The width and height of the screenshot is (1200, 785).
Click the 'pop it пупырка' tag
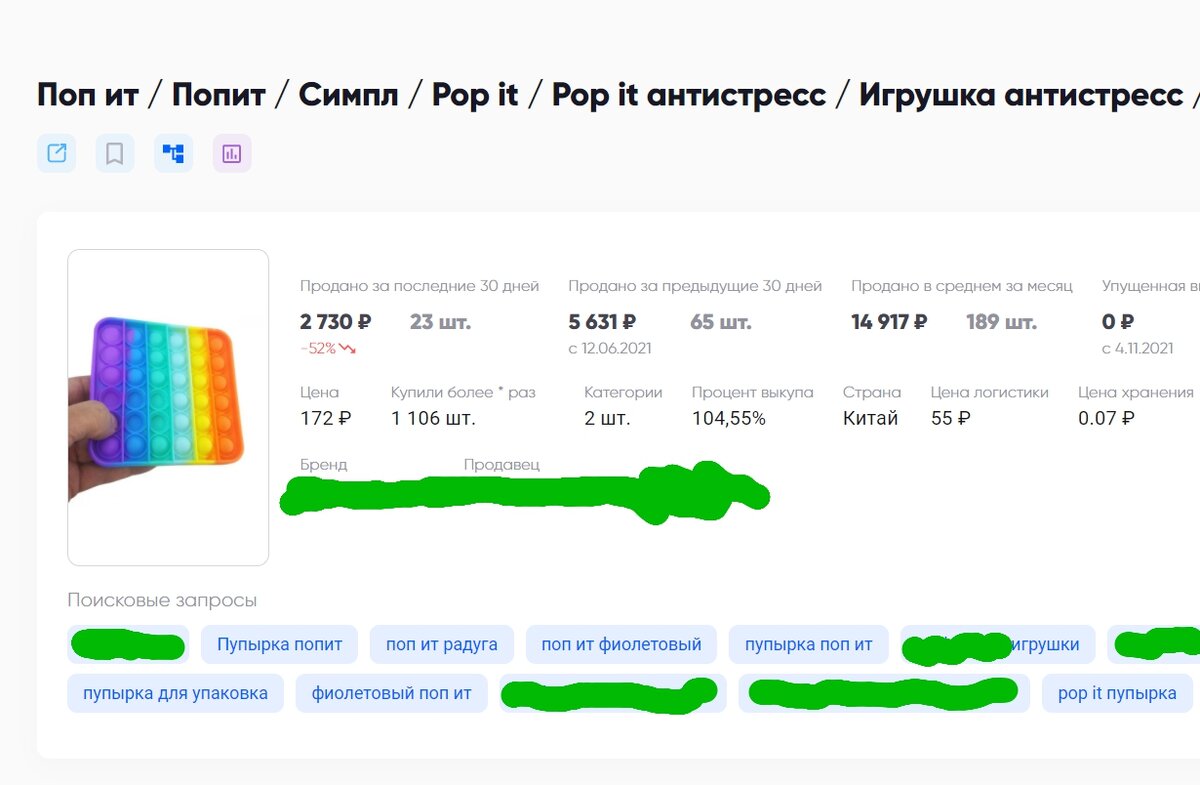point(1117,693)
